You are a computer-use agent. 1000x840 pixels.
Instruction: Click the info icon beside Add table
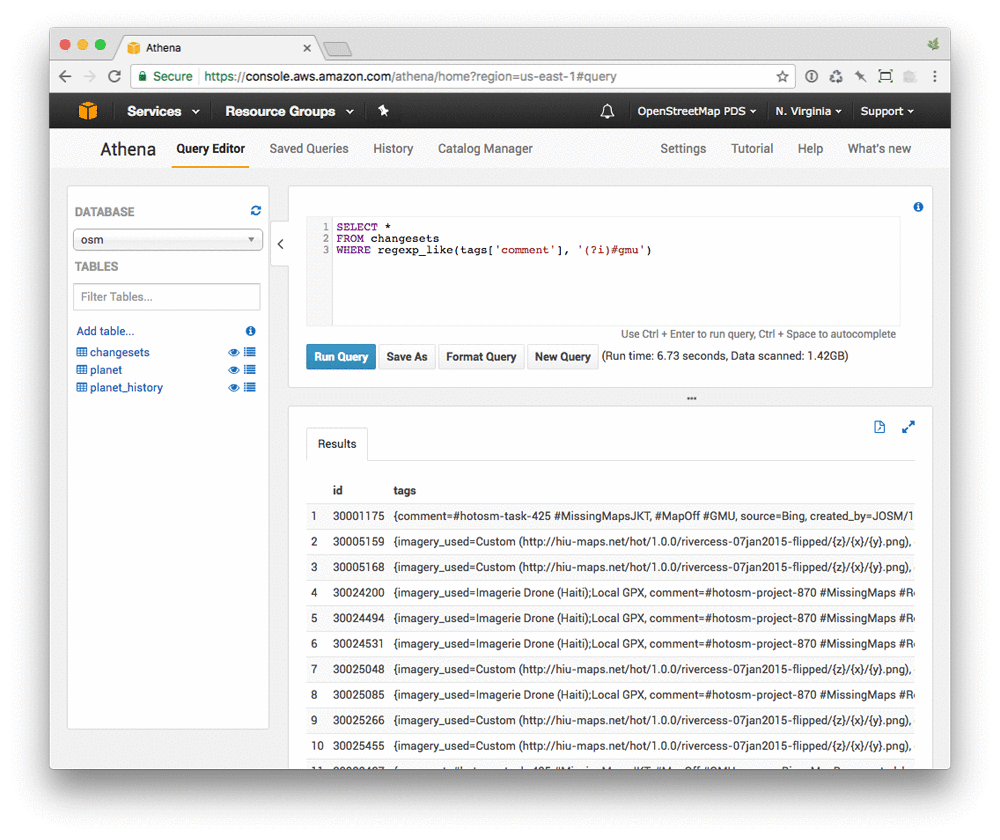[x=251, y=331]
